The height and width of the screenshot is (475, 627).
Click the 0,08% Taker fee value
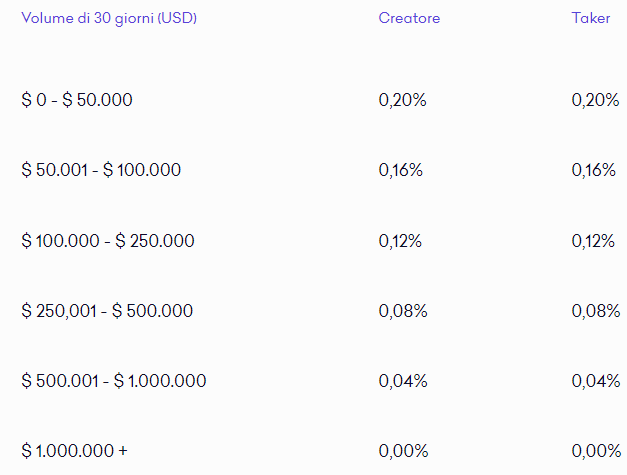click(x=596, y=311)
